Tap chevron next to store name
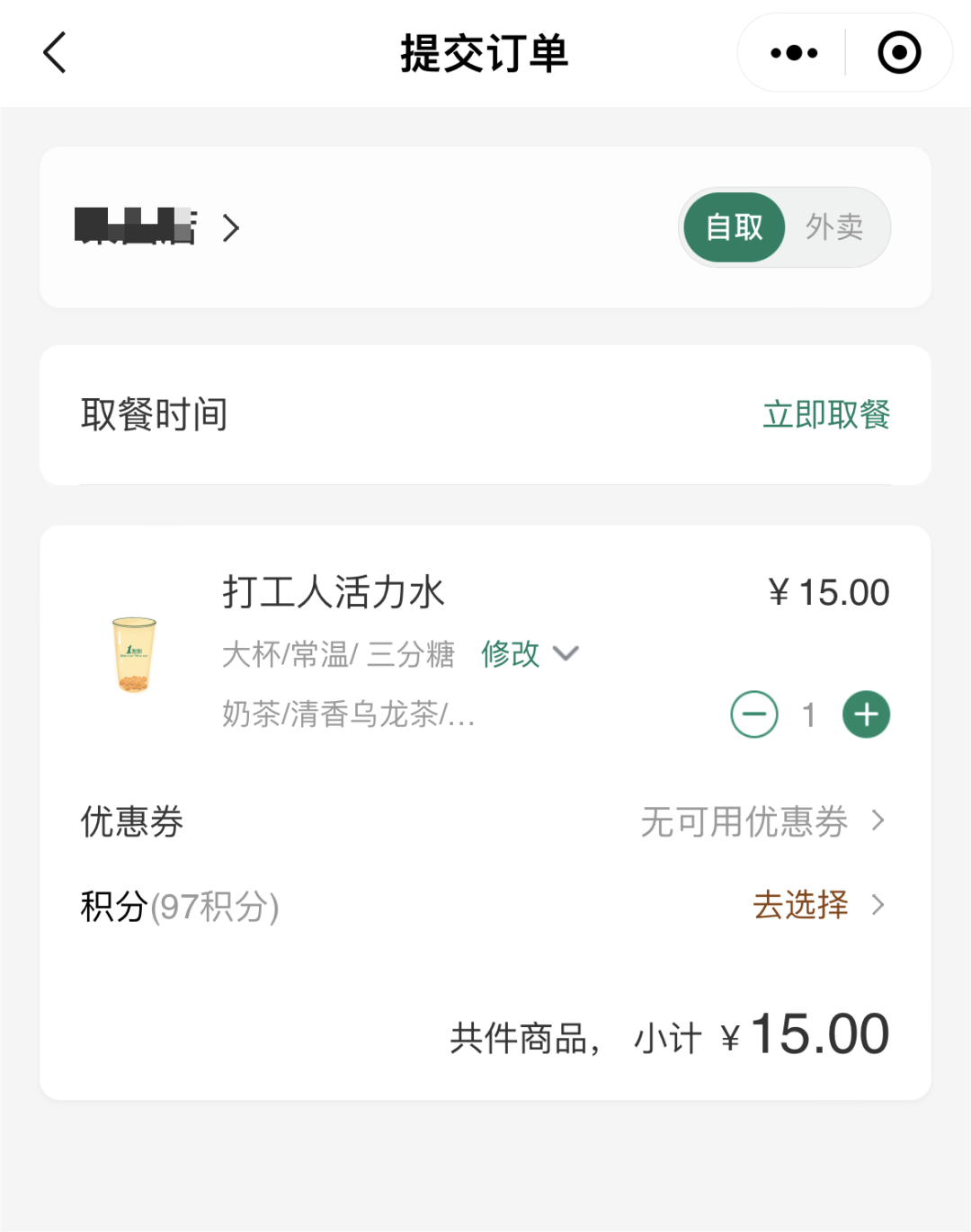 point(231,228)
